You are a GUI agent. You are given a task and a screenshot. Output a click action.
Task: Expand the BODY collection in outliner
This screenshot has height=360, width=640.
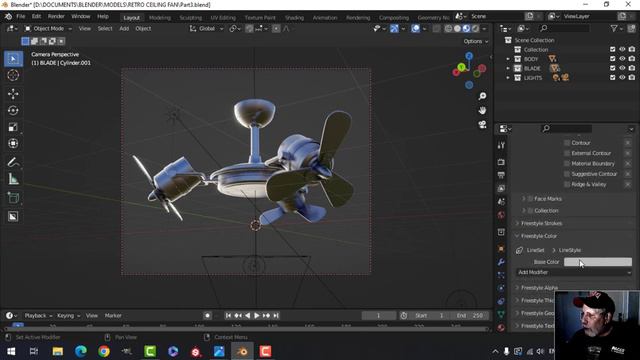coord(508,59)
